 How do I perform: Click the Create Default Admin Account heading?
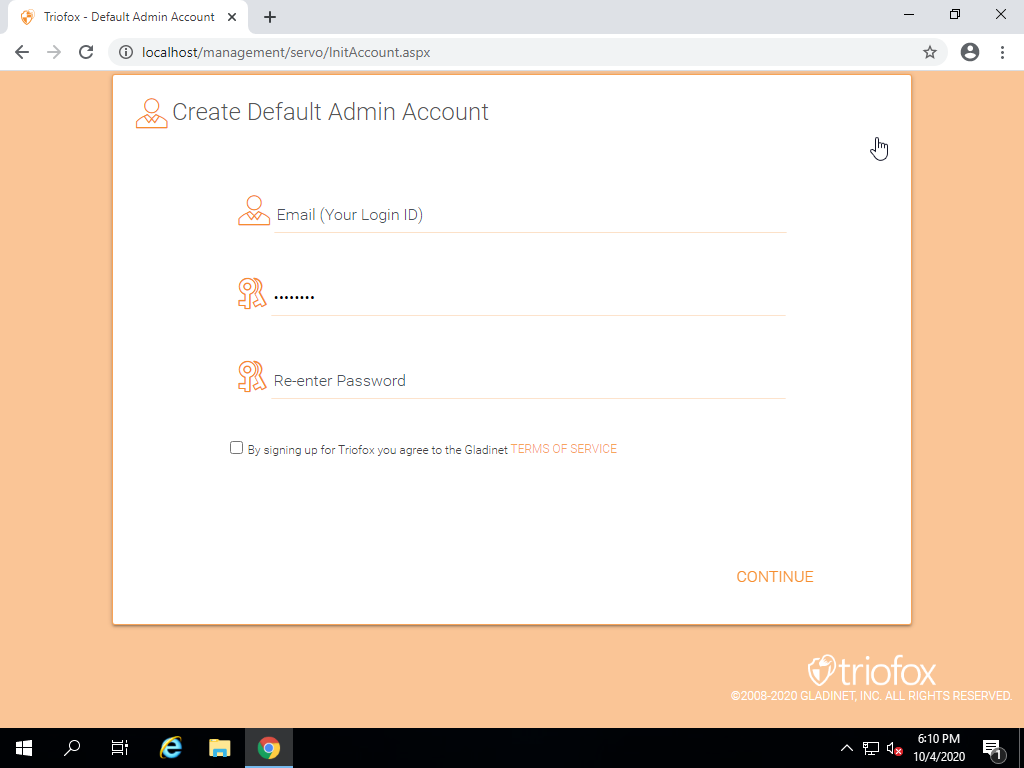point(330,112)
